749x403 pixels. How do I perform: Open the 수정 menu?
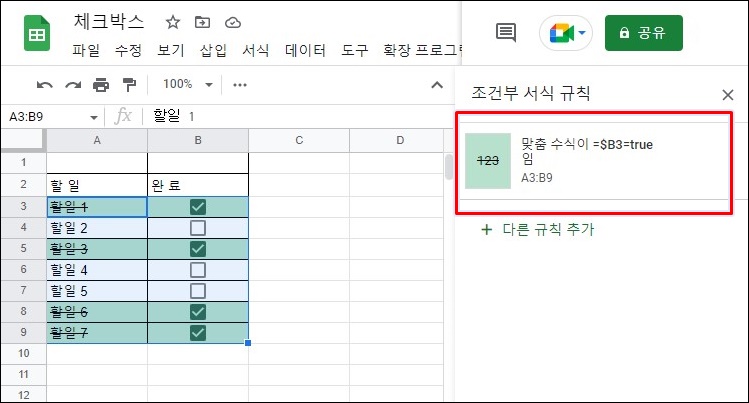pos(128,50)
